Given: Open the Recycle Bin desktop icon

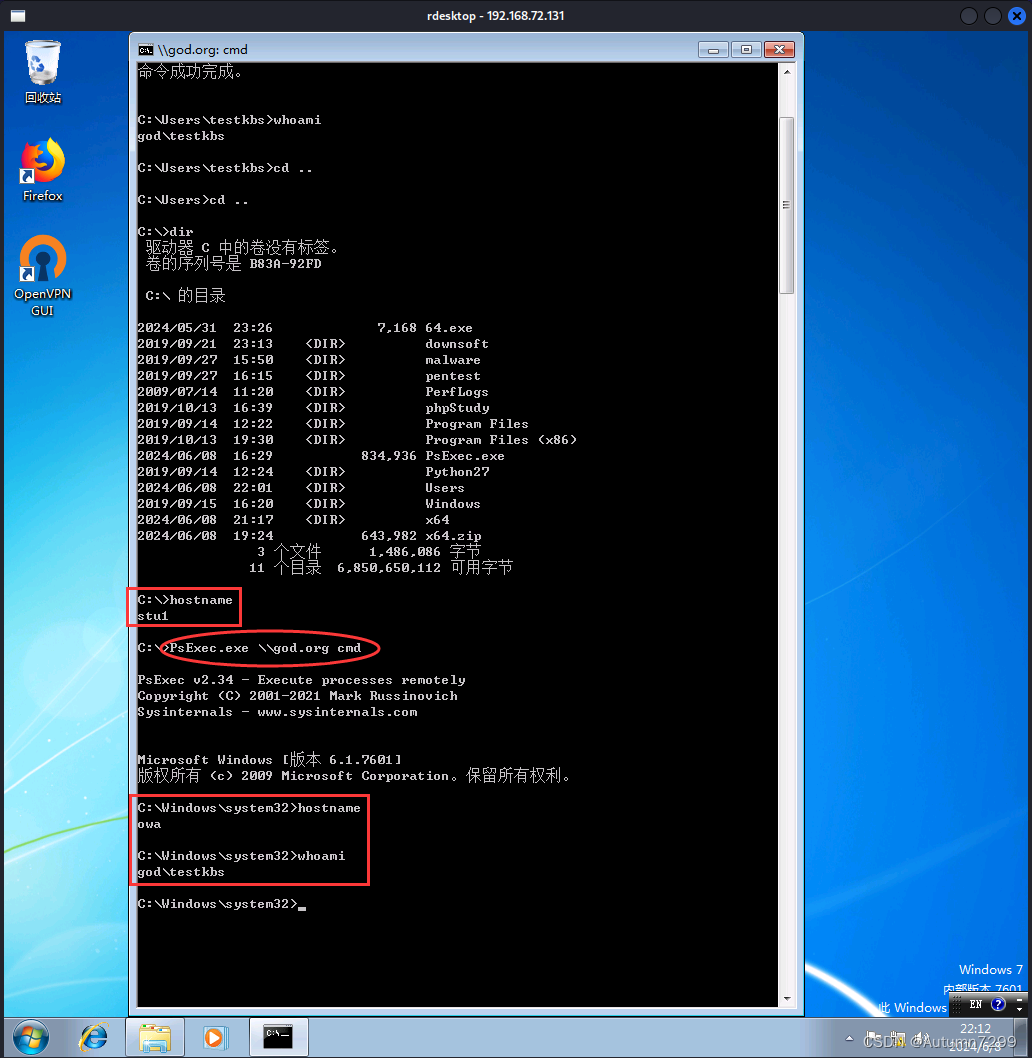Looking at the screenshot, I should click(x=43, y=72).
